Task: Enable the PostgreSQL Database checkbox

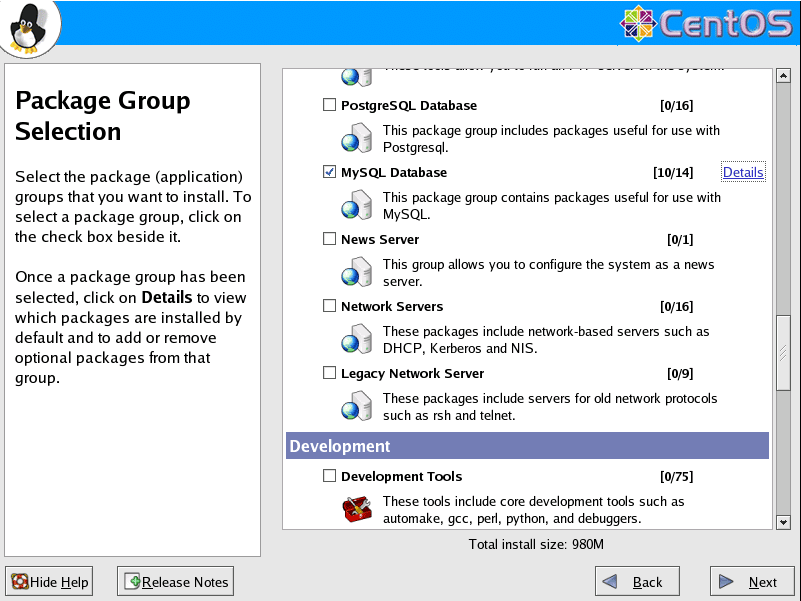Action: pyautogui.click(x=330, y=105)
